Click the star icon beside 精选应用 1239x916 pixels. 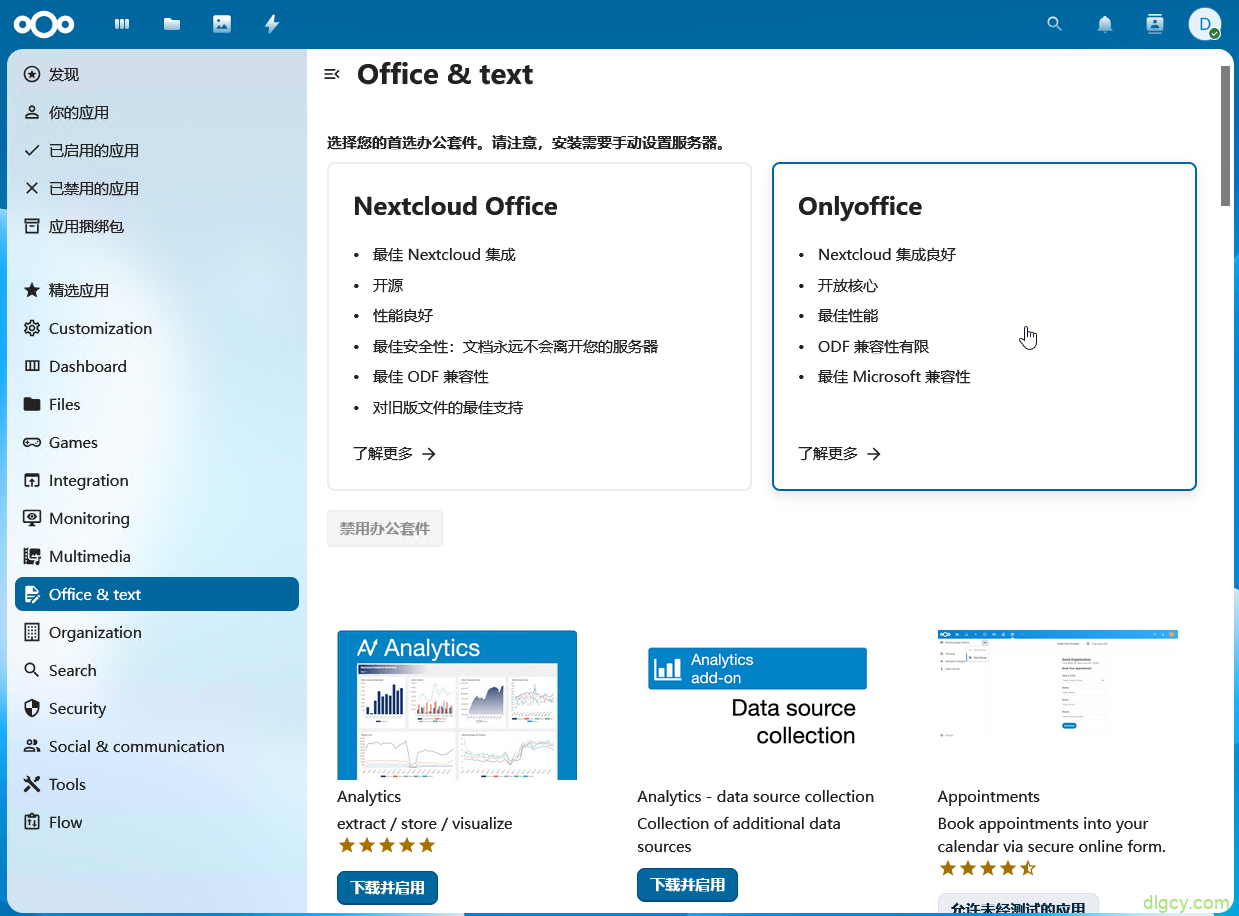(x=32, y=290)
